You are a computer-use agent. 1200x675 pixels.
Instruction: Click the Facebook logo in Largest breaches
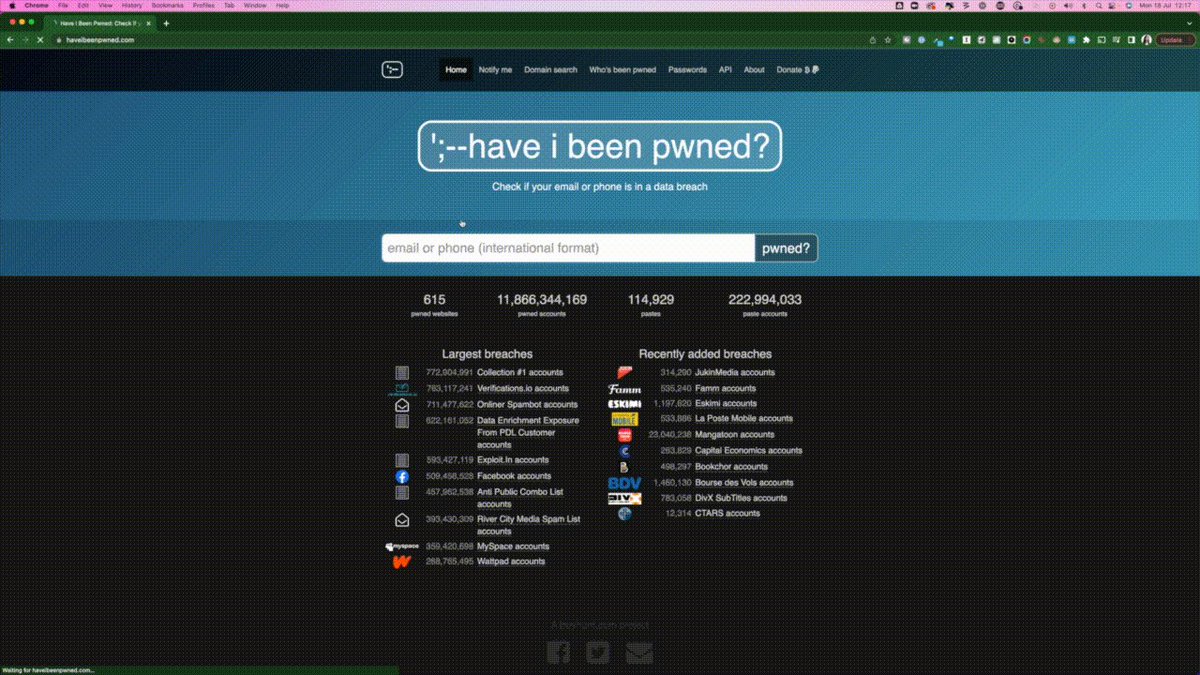pos(402,476)
